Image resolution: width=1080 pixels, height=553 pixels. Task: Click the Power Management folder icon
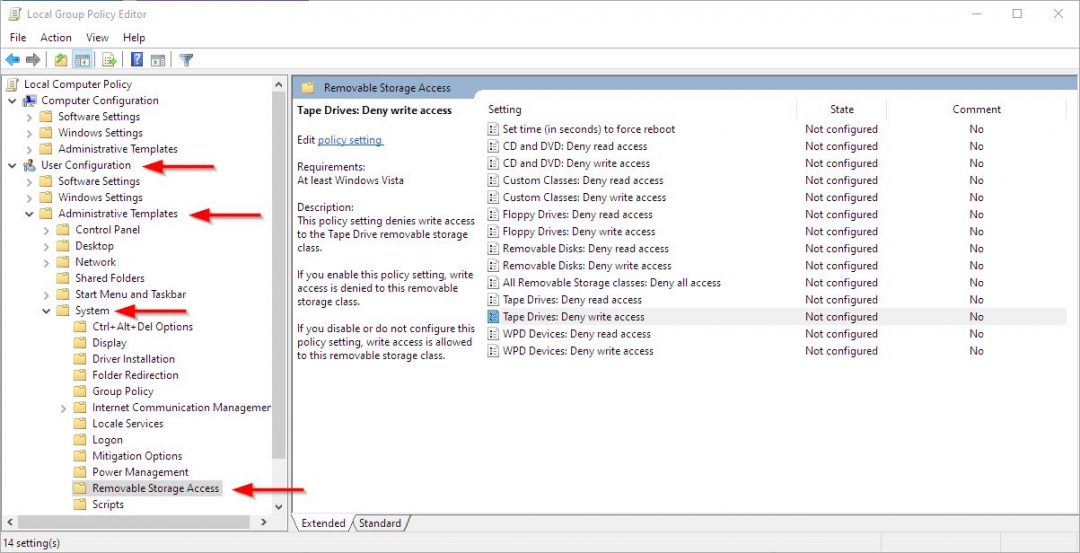[x=80, y=472]
